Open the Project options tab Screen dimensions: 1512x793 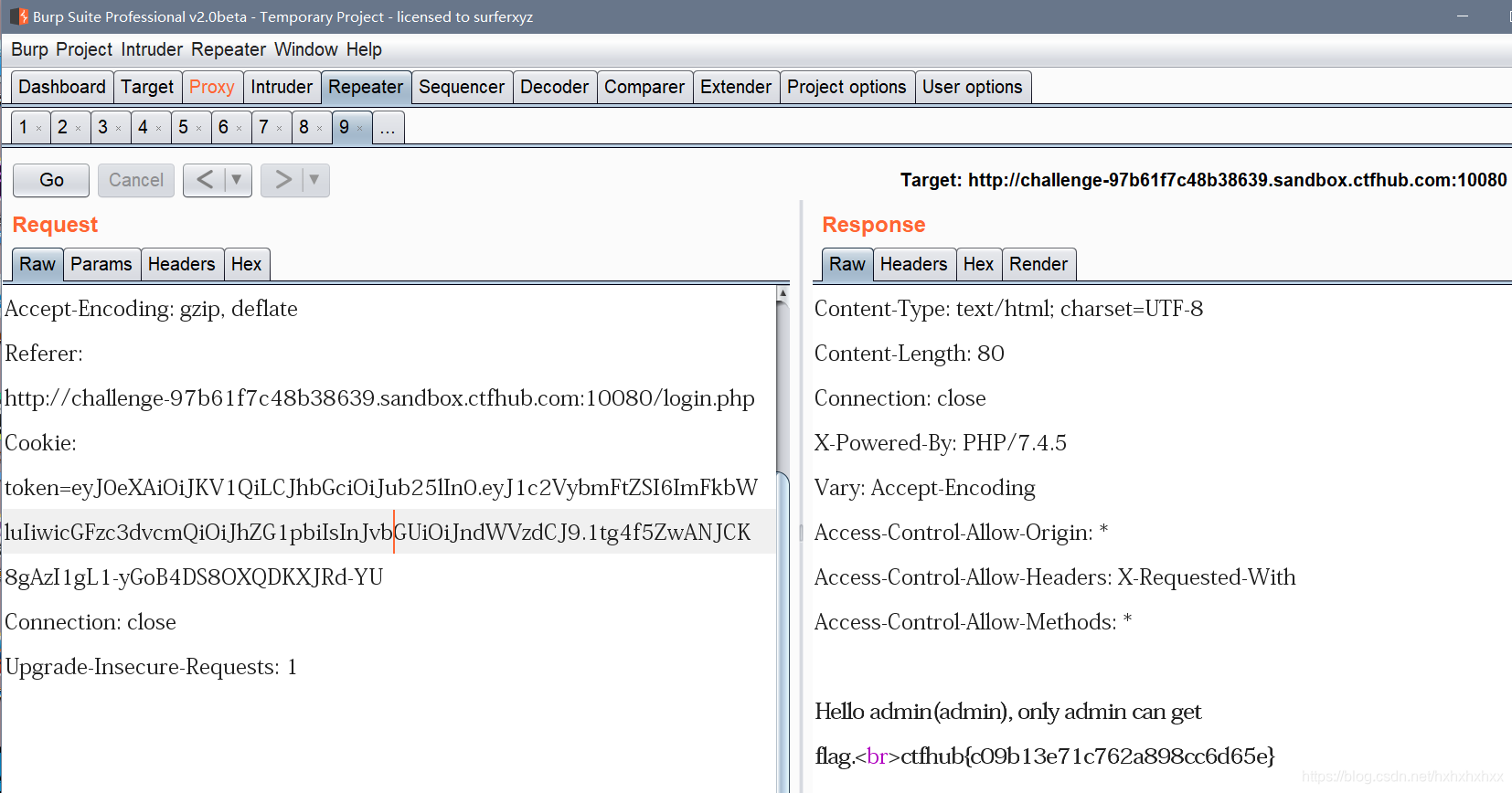click(847, 87)
